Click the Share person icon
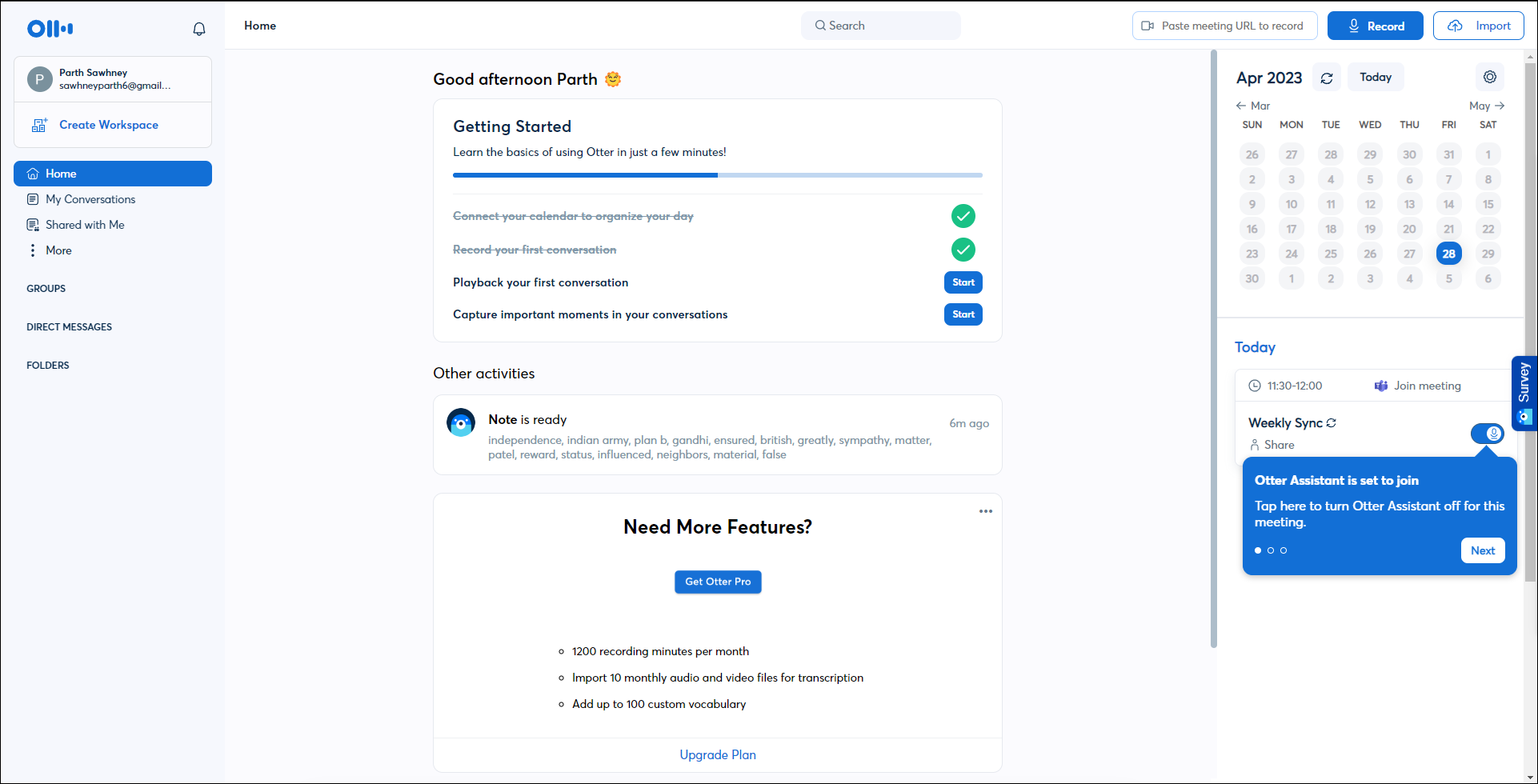This screenshot has width=1538, height=784. [x=1255, y=445]
